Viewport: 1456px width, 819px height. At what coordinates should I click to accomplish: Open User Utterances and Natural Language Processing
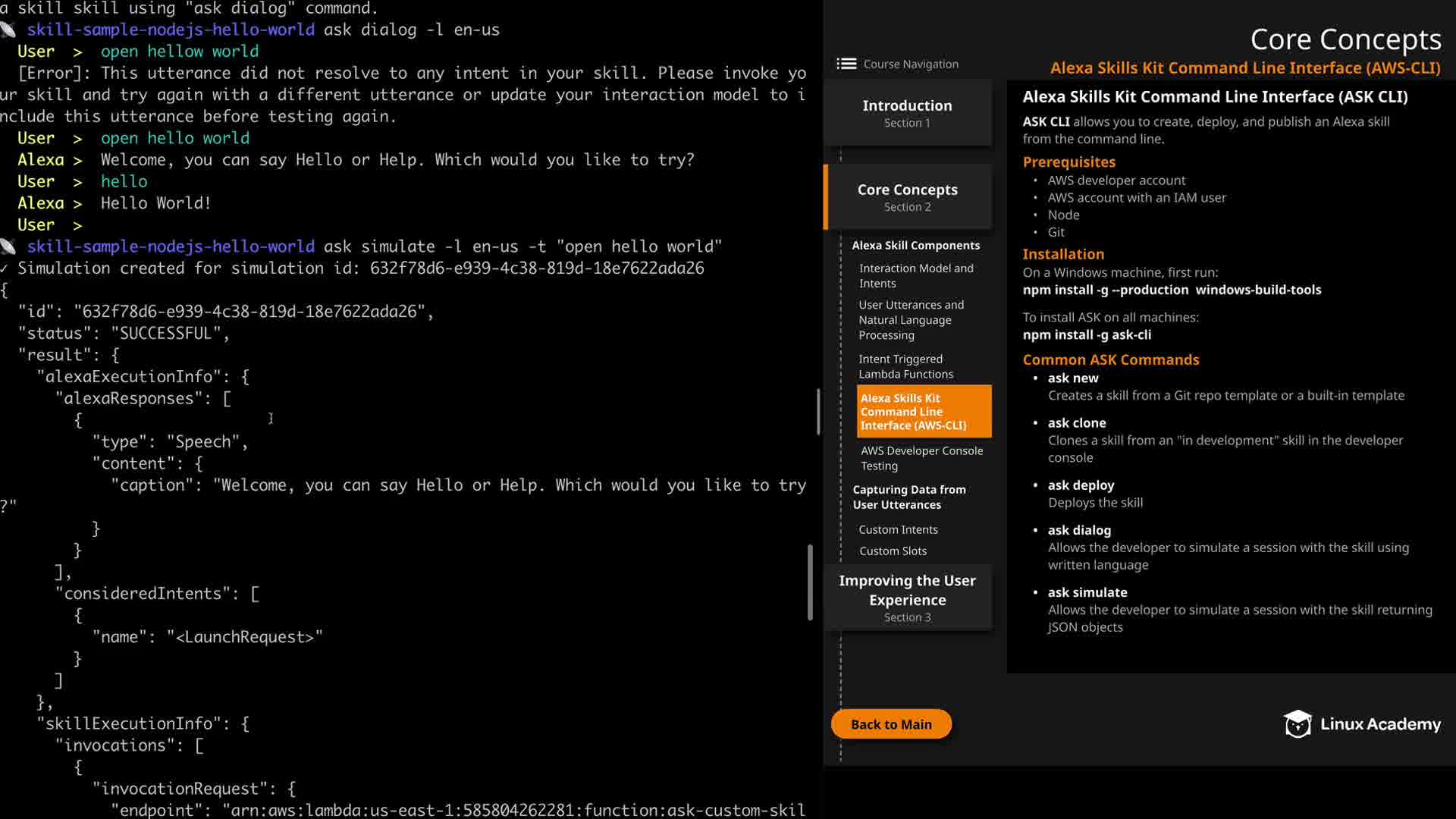coord(911,320)
